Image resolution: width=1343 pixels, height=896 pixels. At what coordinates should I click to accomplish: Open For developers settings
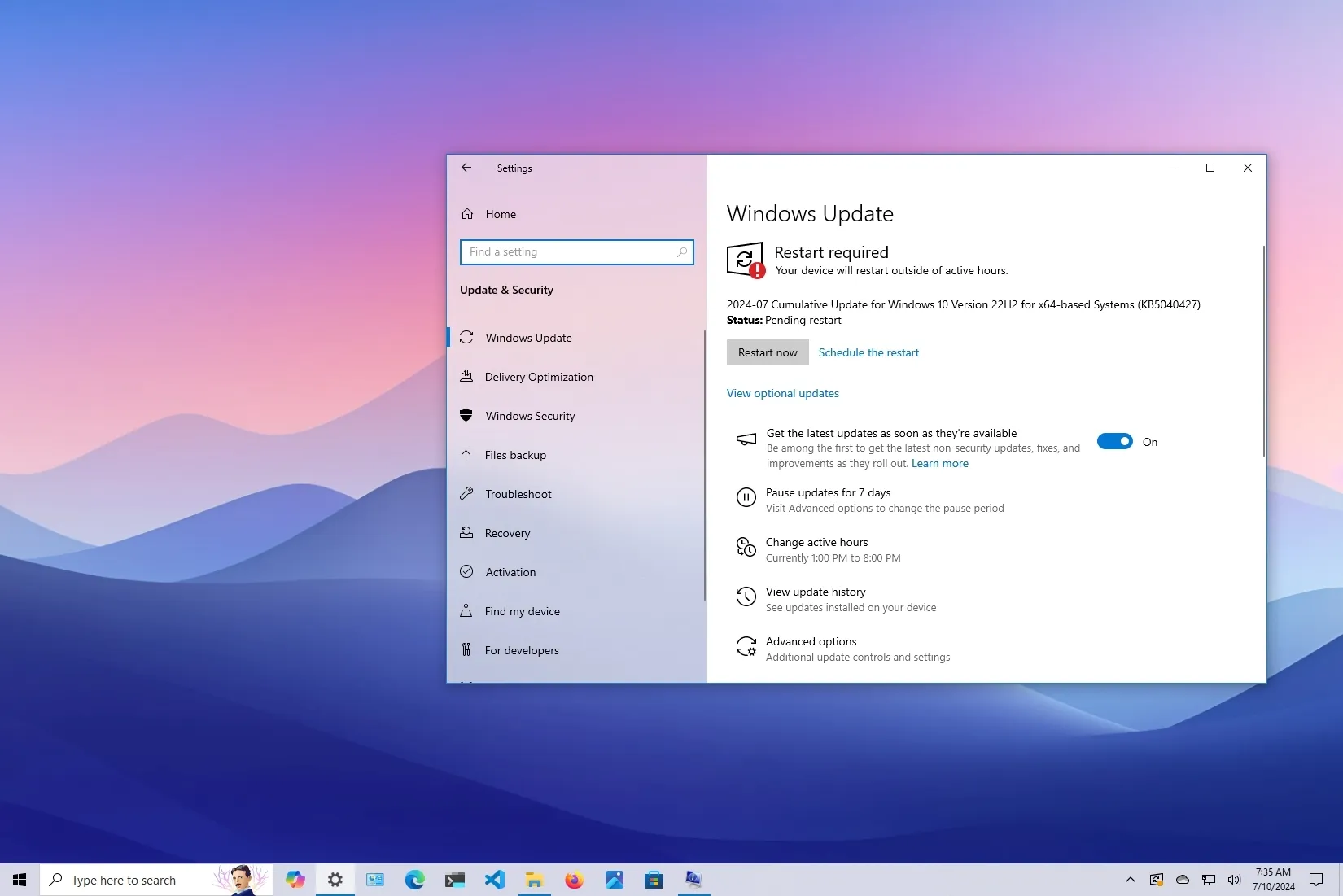coord(521,650)
